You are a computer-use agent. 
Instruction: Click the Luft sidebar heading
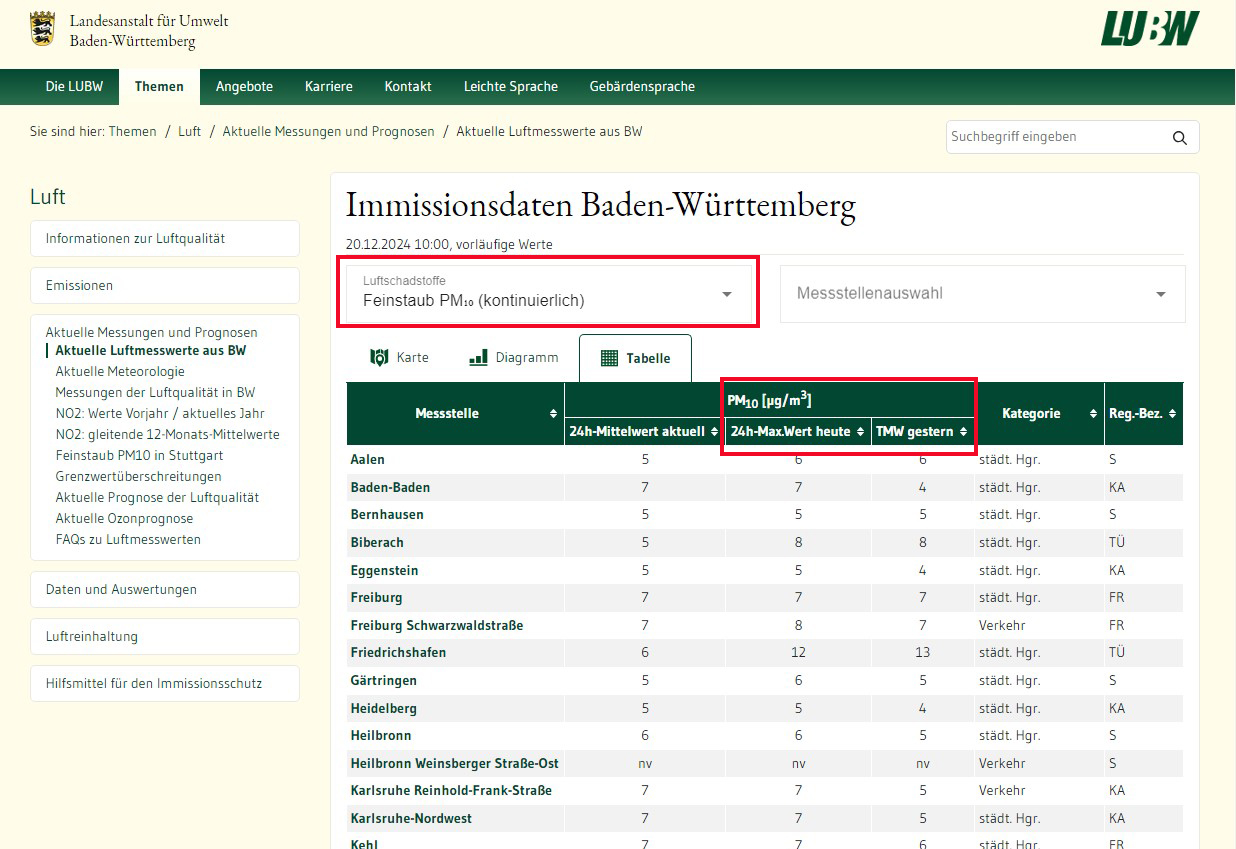click(47, 197)
